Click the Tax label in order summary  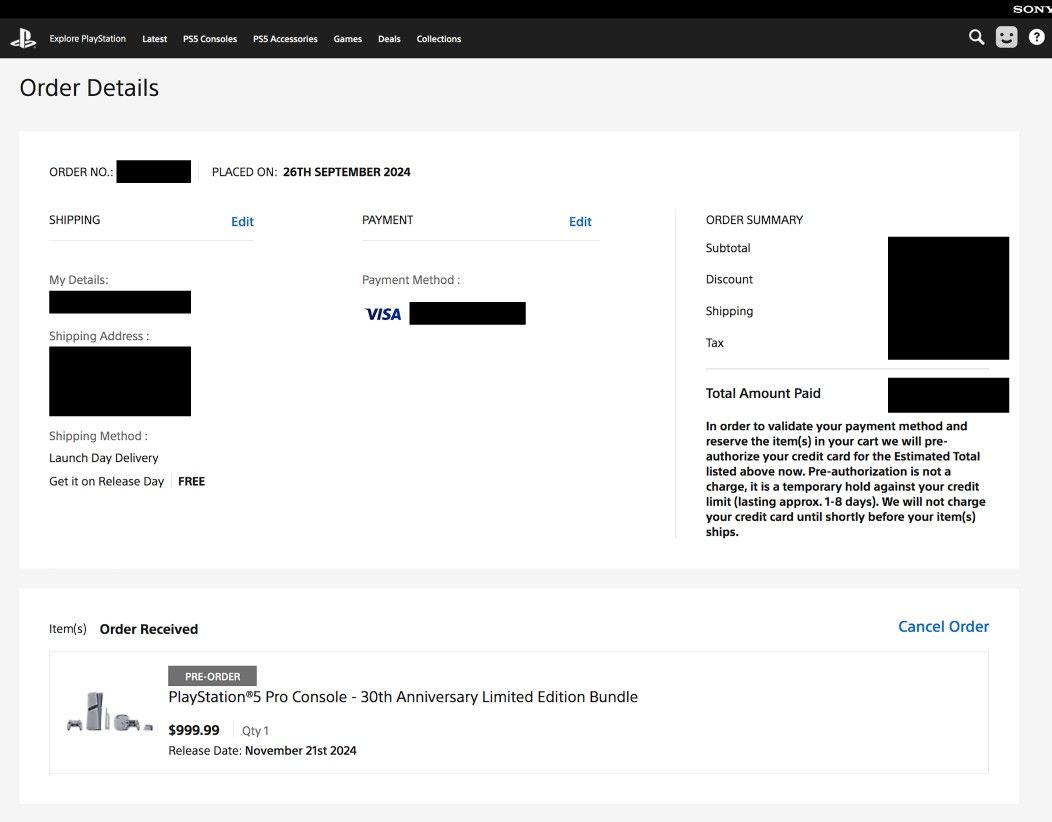715,343
